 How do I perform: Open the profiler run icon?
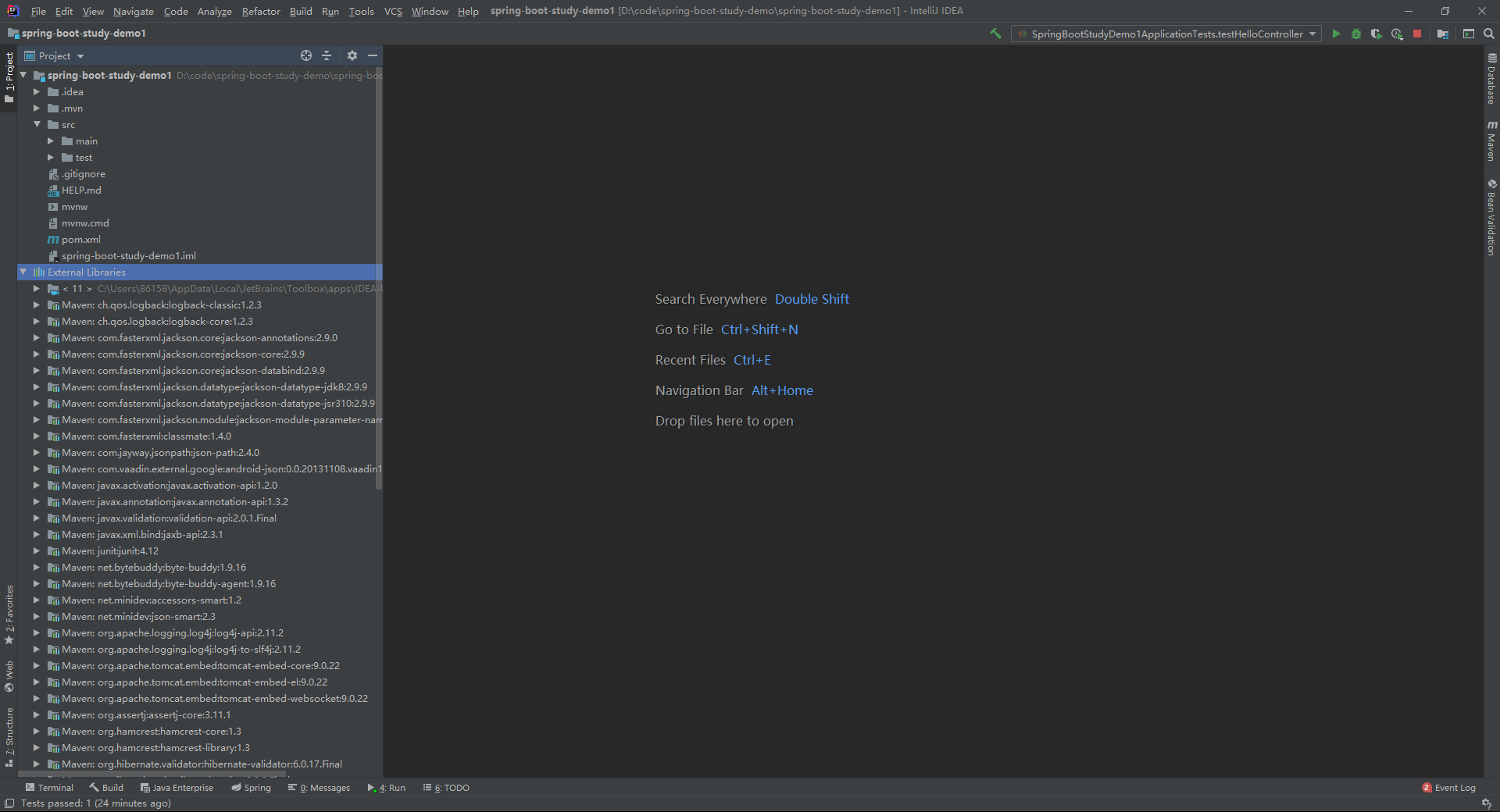[x=1397, y=34]
